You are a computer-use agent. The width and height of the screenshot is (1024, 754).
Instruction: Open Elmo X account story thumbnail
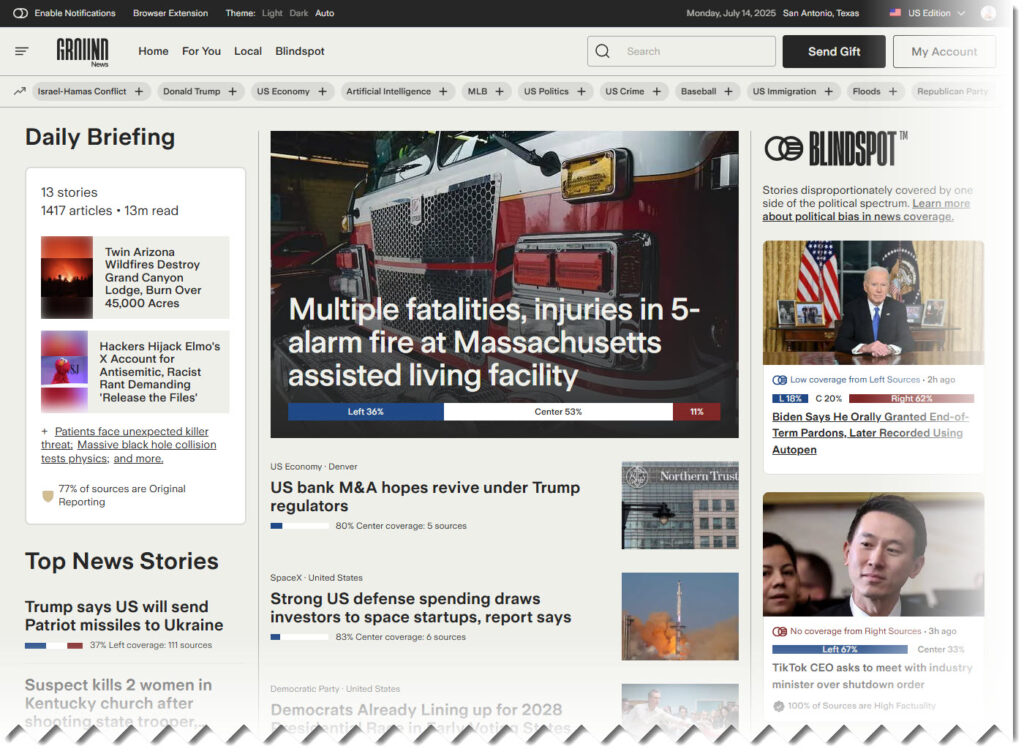[x=64, y=371]
